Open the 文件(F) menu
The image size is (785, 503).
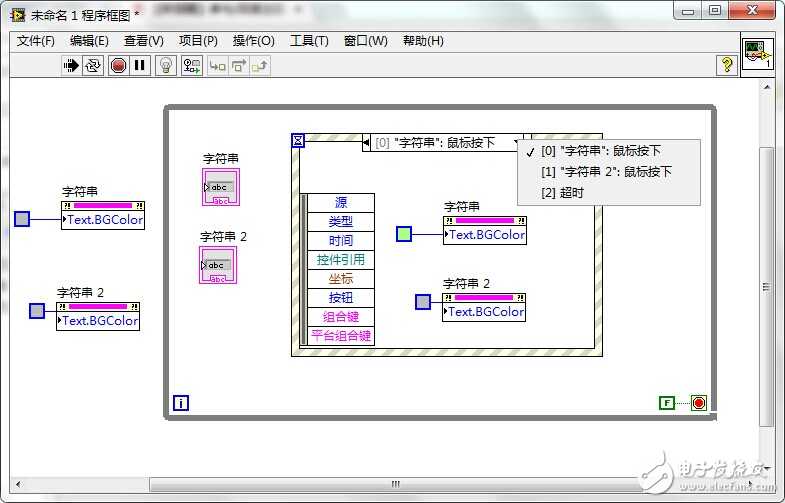tap(35, 41)
